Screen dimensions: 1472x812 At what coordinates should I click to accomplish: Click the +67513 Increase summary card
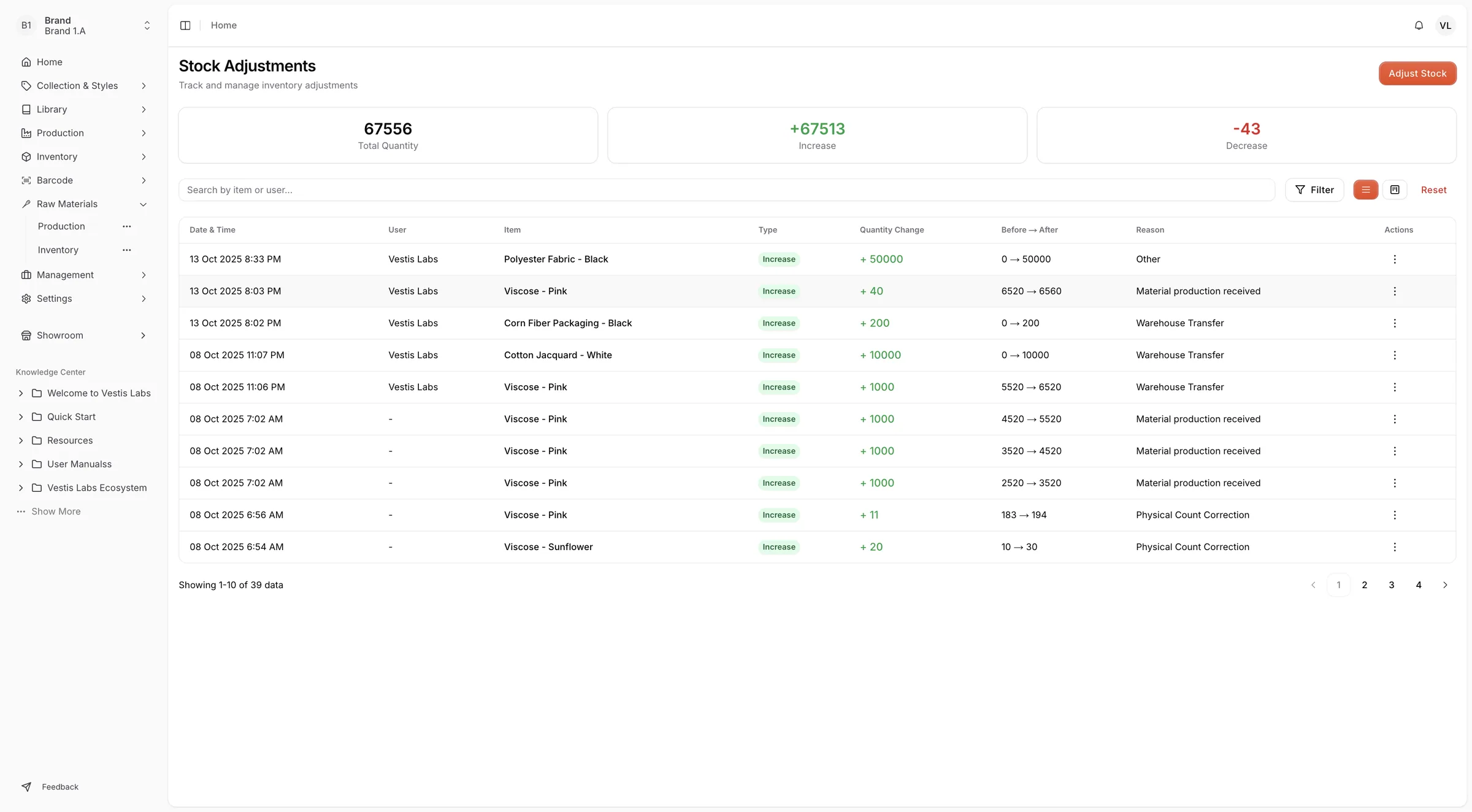817,136
